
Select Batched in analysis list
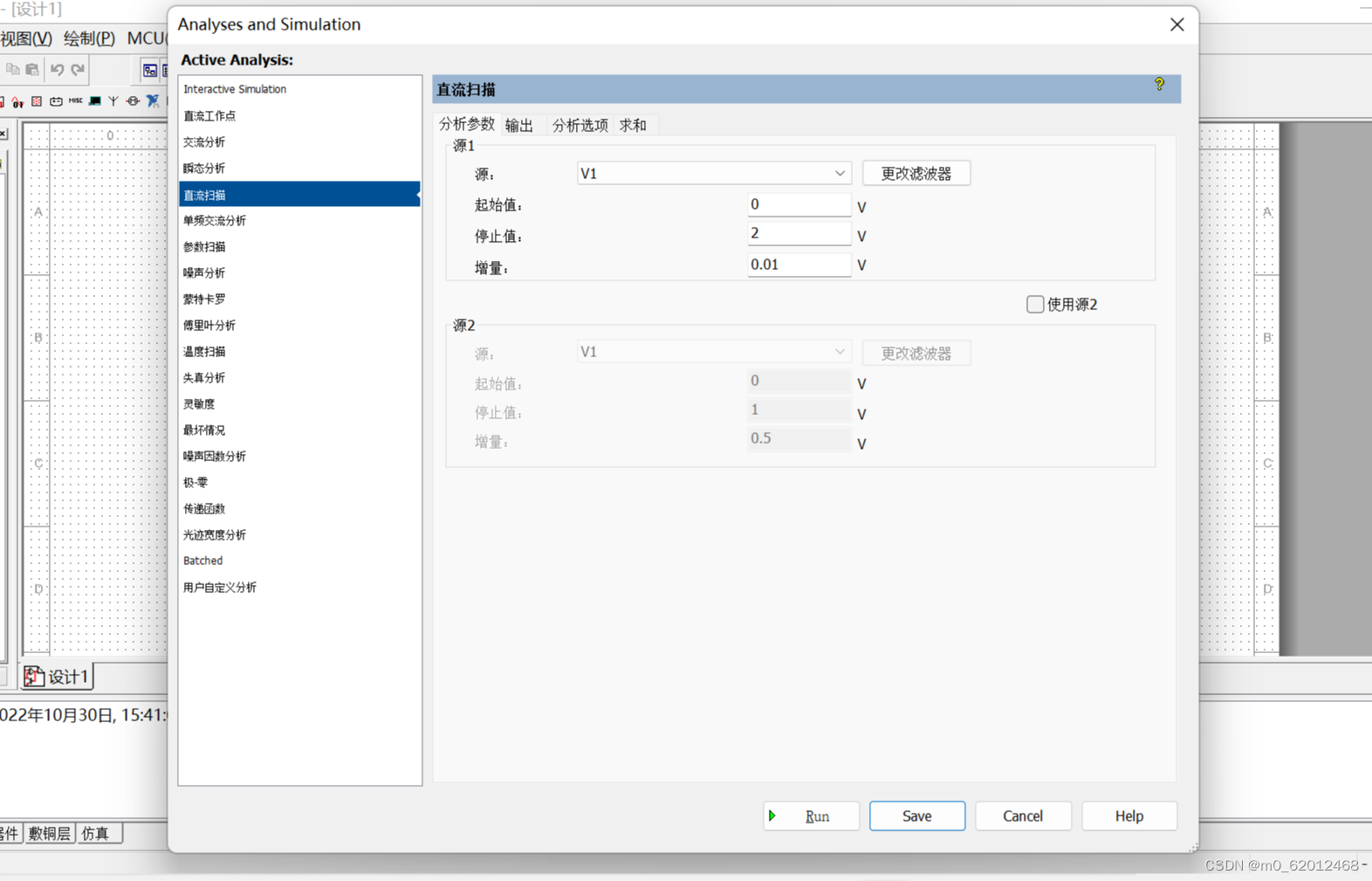[x=299, y=561]
